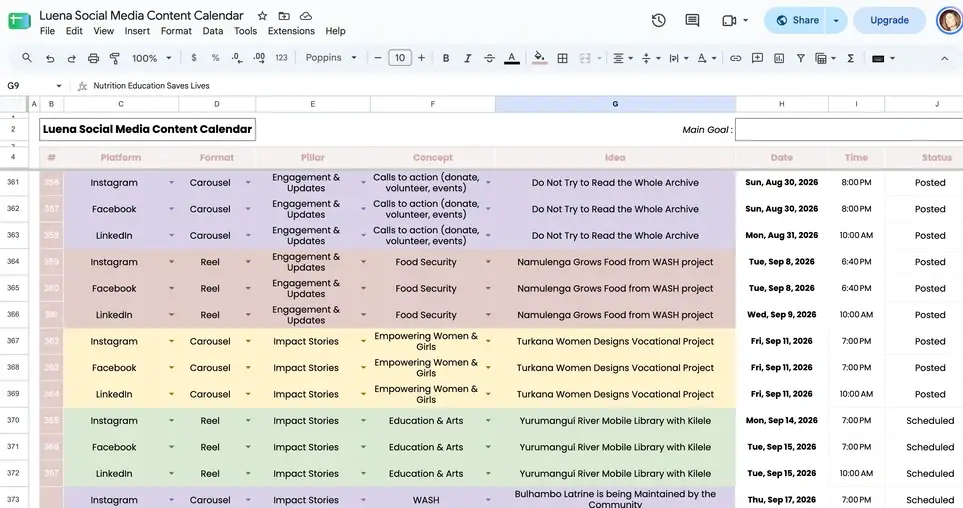Screen dimensions: 963x508
Task: Open the Borders grid icon
Action: pos(562,58)
